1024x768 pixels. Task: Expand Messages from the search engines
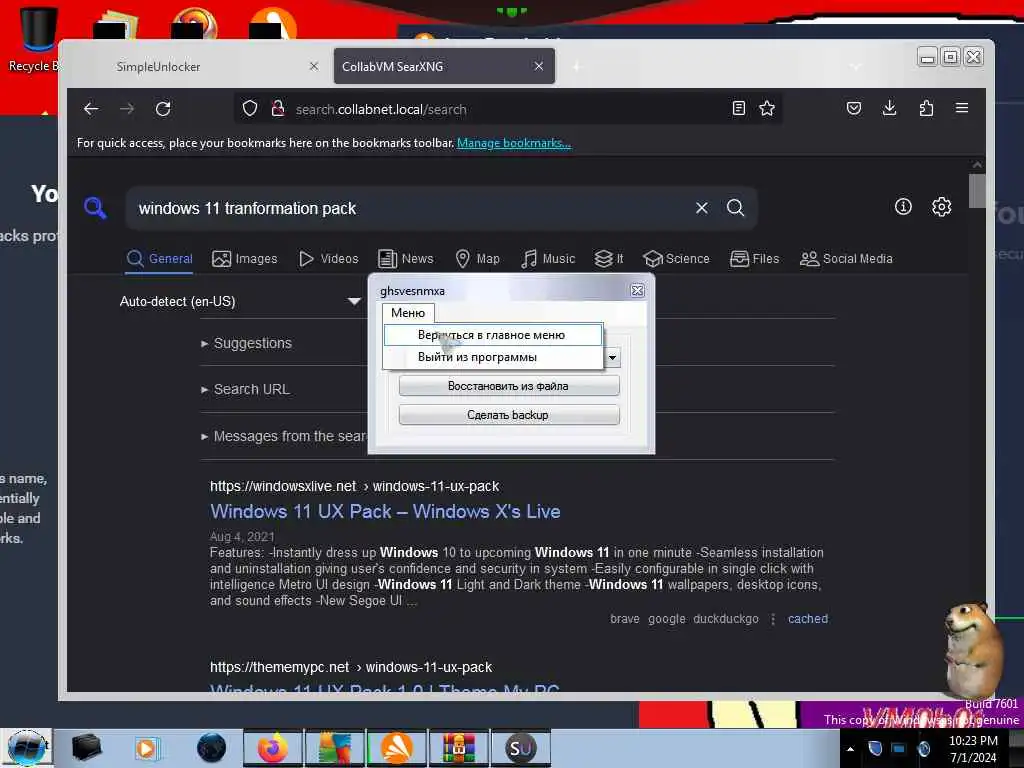[284, 436]
